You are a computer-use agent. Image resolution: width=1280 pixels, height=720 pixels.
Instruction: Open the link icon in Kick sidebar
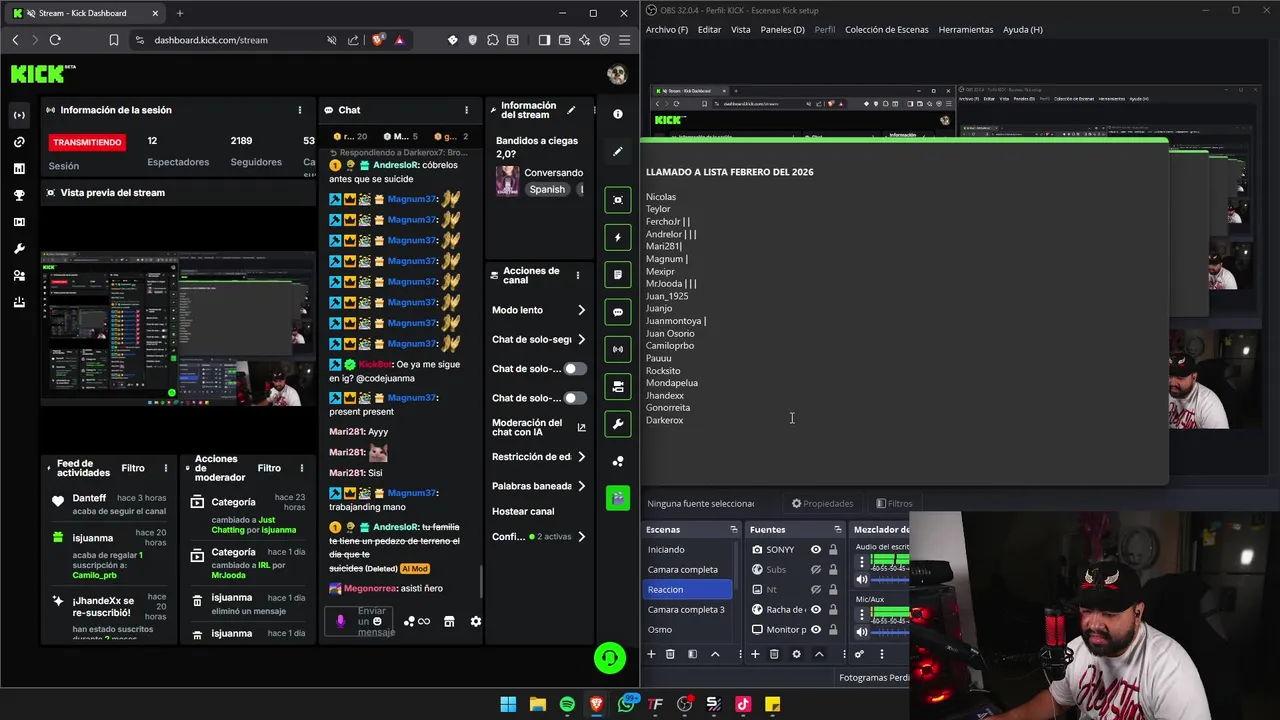pyautogui.click(x=19, y=142)
